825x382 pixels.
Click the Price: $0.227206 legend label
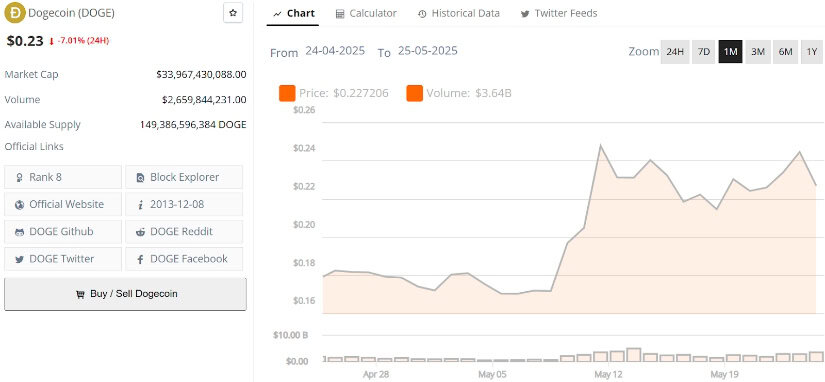344,94
